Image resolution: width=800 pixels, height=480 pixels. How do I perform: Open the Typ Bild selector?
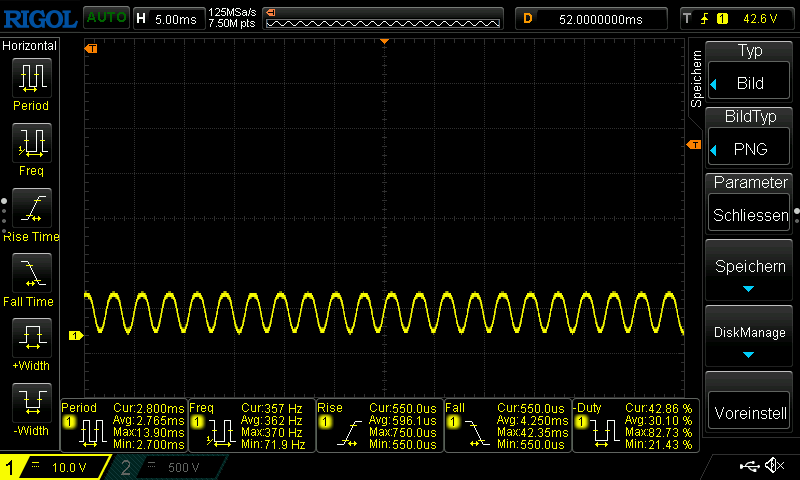coord(749,72)
